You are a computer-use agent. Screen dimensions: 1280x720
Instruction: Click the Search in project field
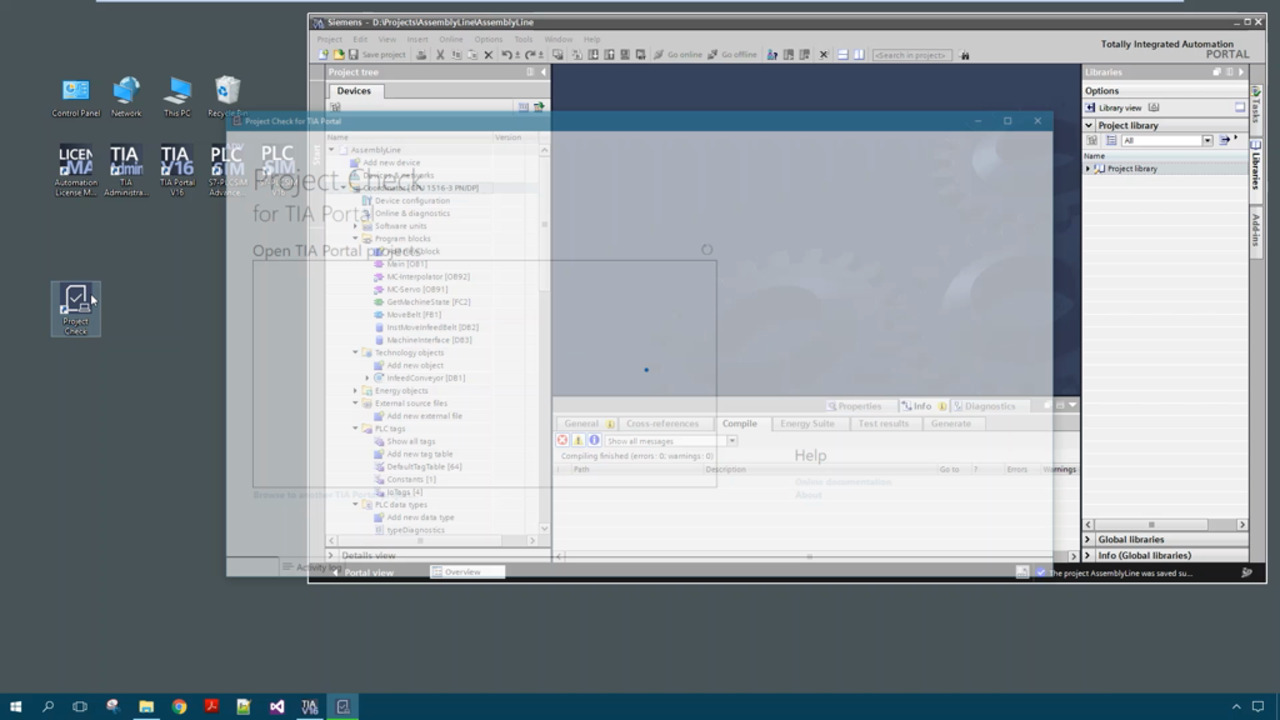click(911, 55)
